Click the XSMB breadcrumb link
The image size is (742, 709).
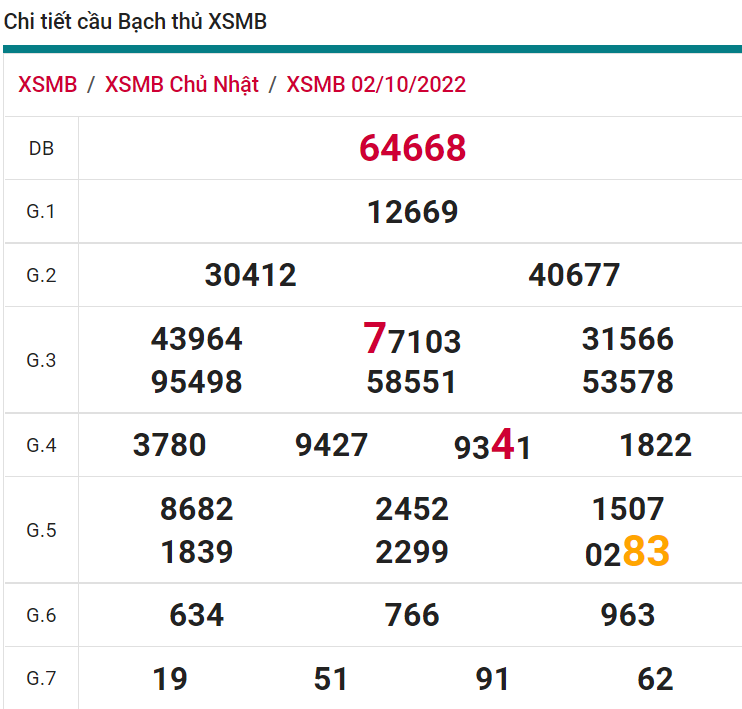[47, 84]
